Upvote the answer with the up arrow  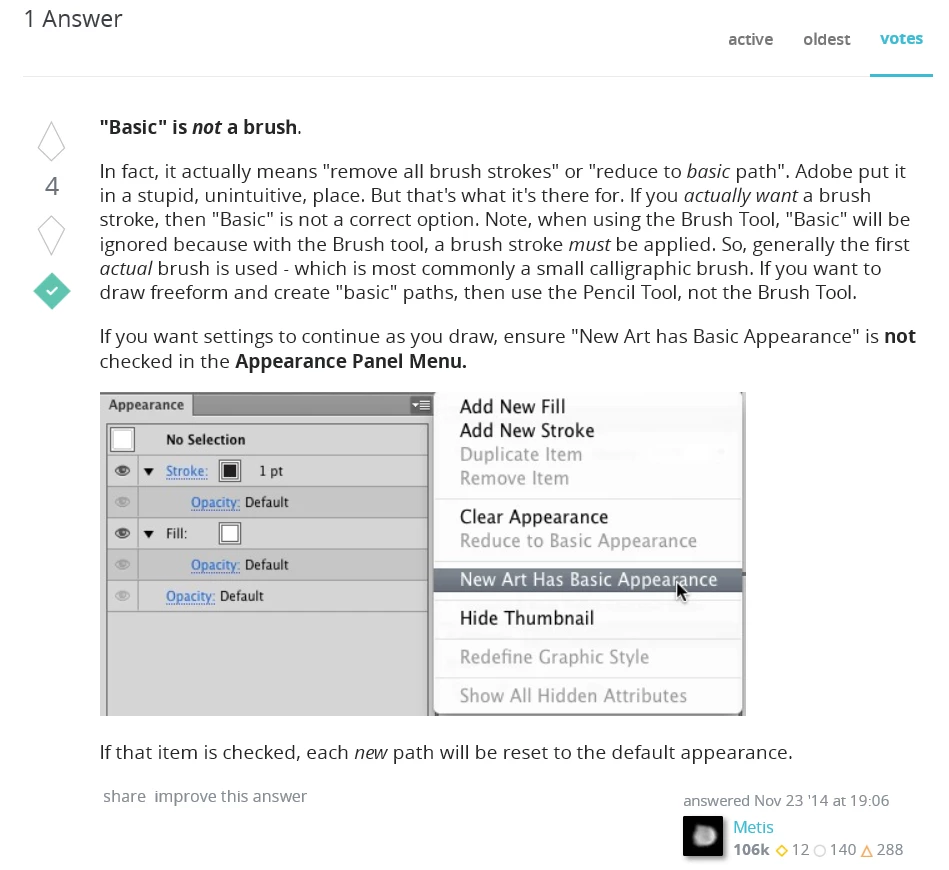tap(51, 141)
